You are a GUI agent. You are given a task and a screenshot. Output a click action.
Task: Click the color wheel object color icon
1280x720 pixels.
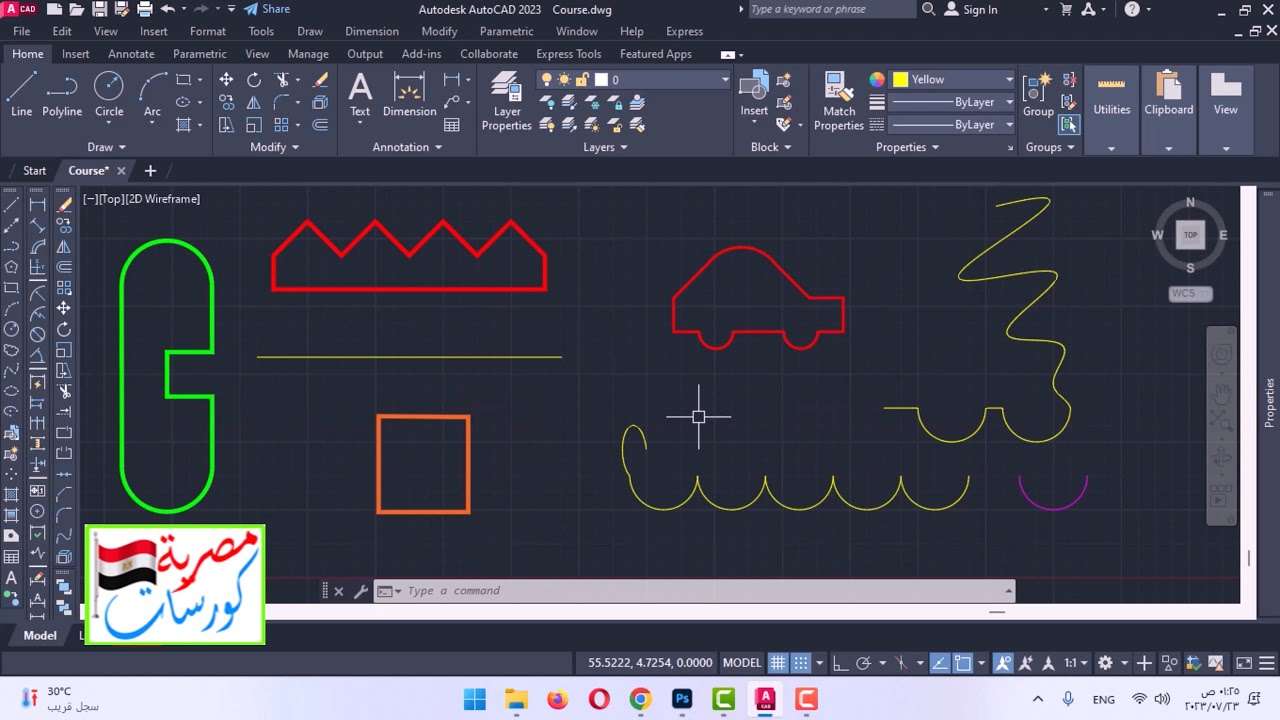[x=877, y=80]
